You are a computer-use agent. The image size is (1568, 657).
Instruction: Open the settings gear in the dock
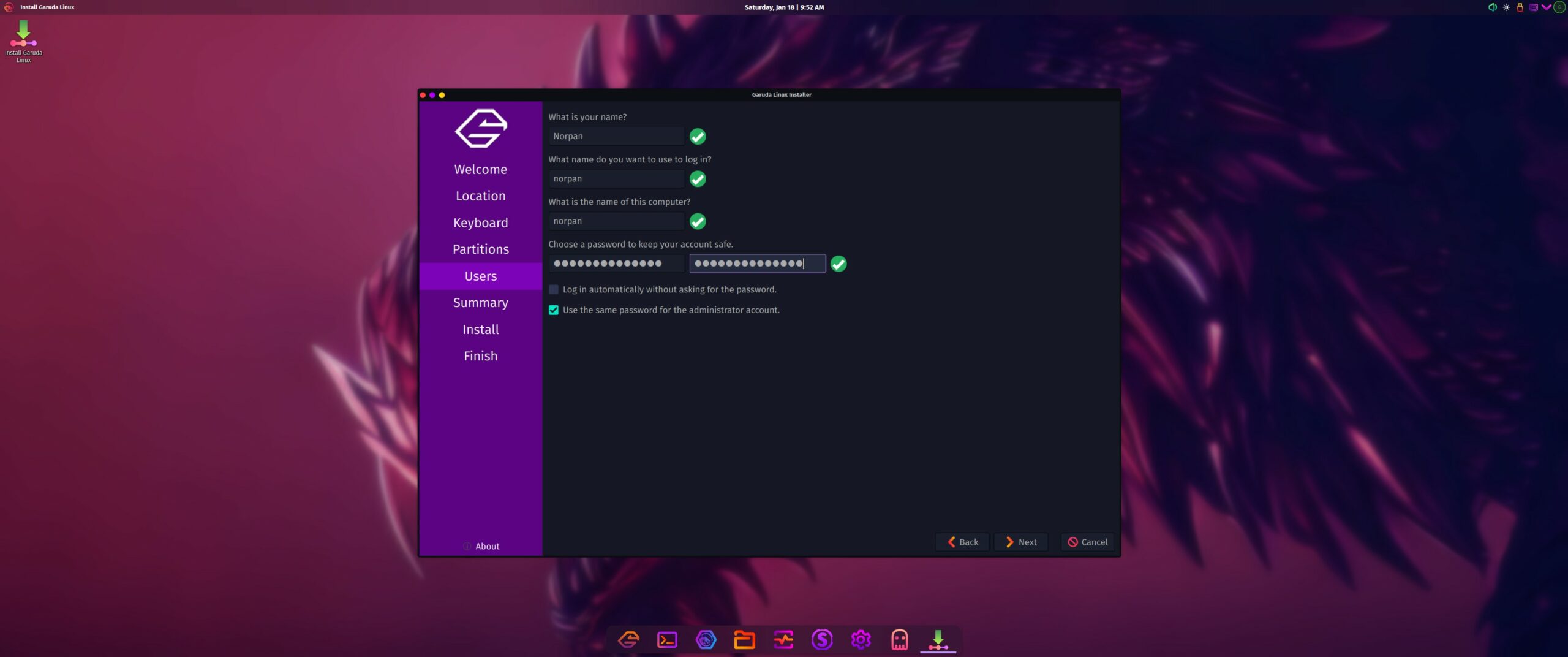(x=861, y=640)
